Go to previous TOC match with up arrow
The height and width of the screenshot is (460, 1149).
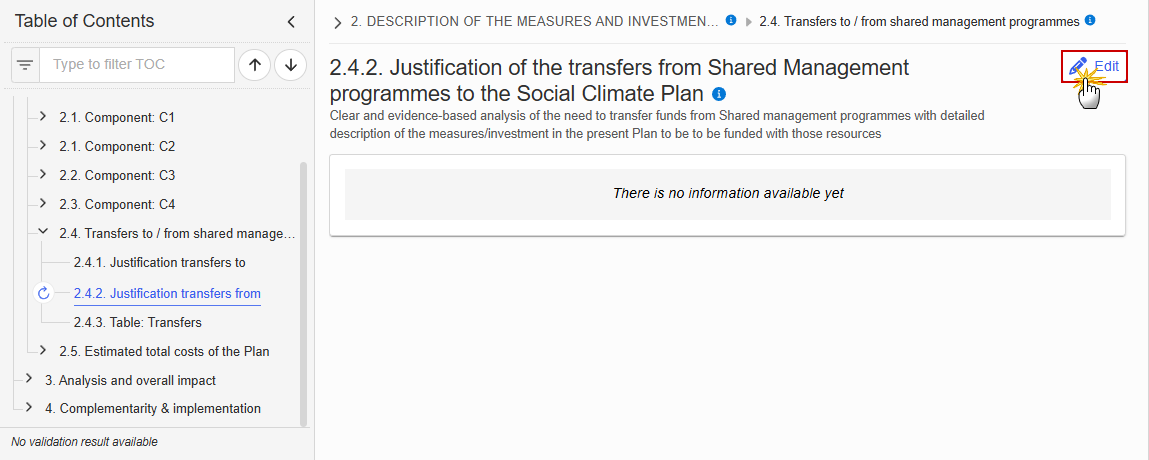[255, 65]
